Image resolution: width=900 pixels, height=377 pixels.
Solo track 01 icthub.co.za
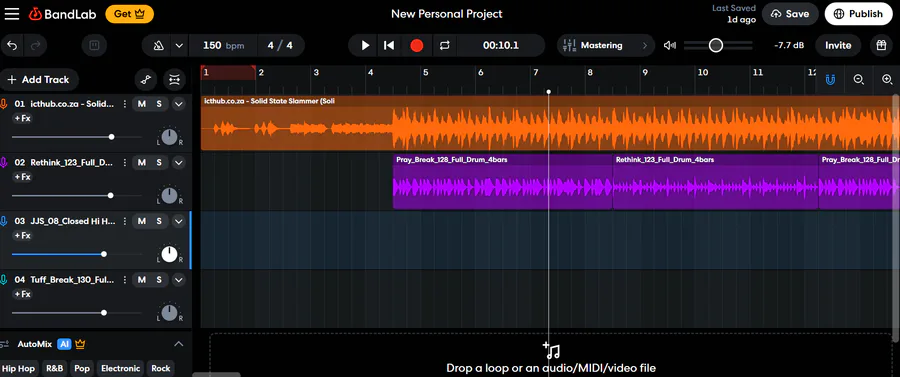click(x=159, y=104)
